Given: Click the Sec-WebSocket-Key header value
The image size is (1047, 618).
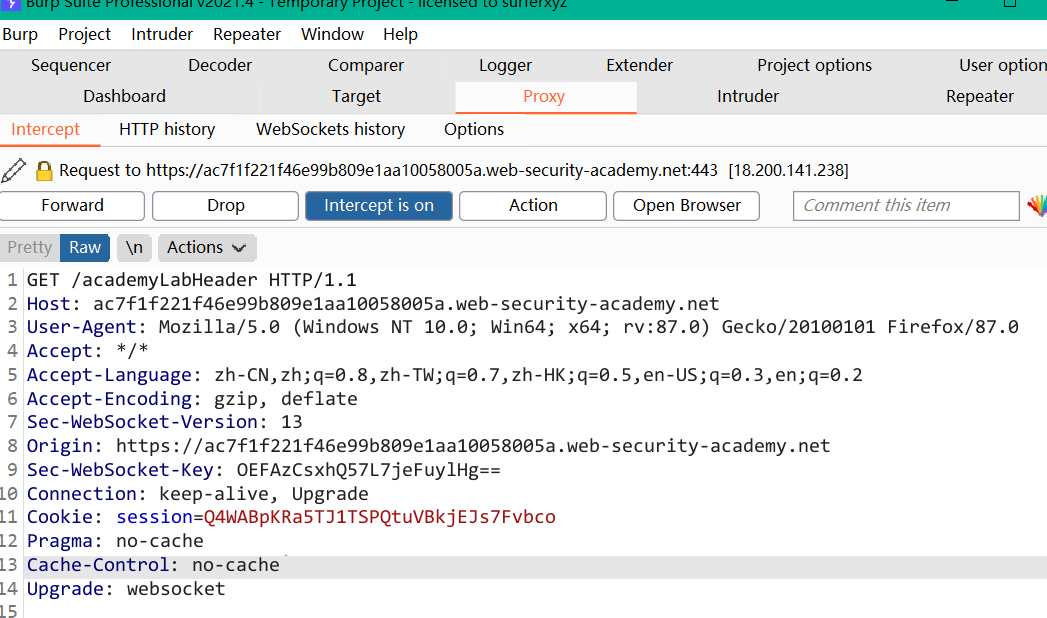Looking at the screenshot, I should tap(369, 470).
